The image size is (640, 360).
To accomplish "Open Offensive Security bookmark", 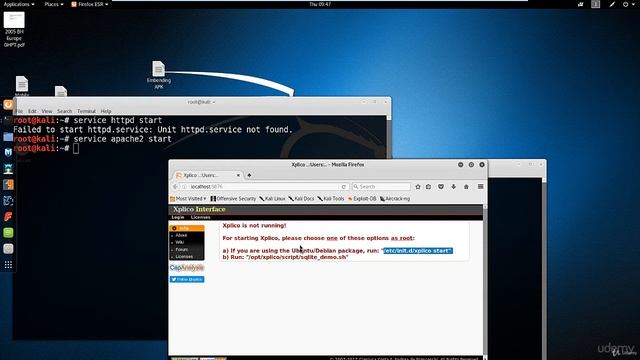I will pyautogui.click(x=233, y=199).
